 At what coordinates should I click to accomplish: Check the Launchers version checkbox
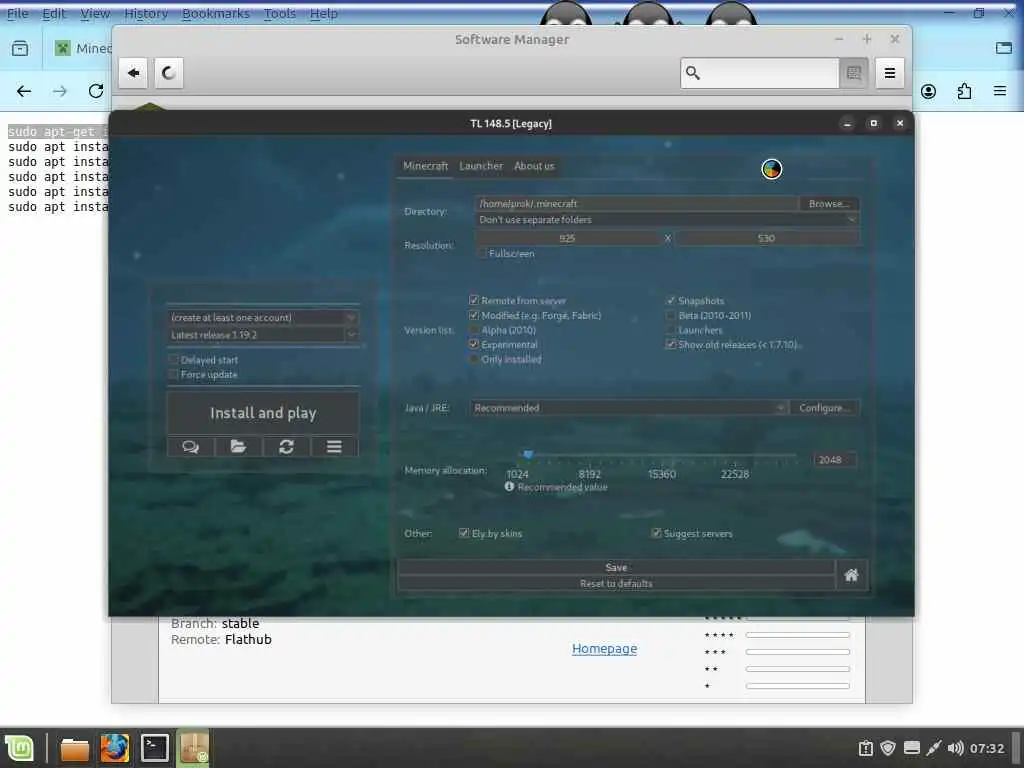point(670,330)
